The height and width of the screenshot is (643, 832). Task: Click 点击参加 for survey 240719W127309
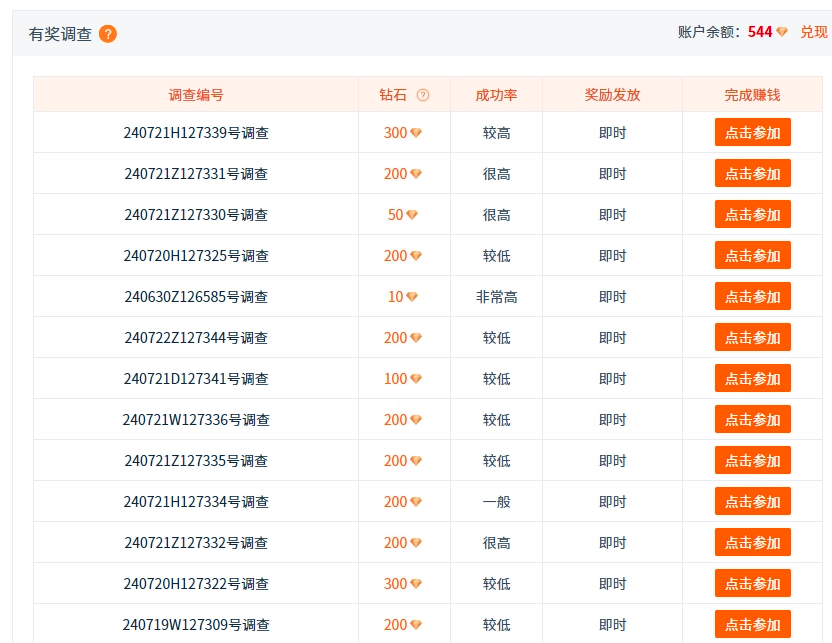pyautogui.click(x=752, y=624)
